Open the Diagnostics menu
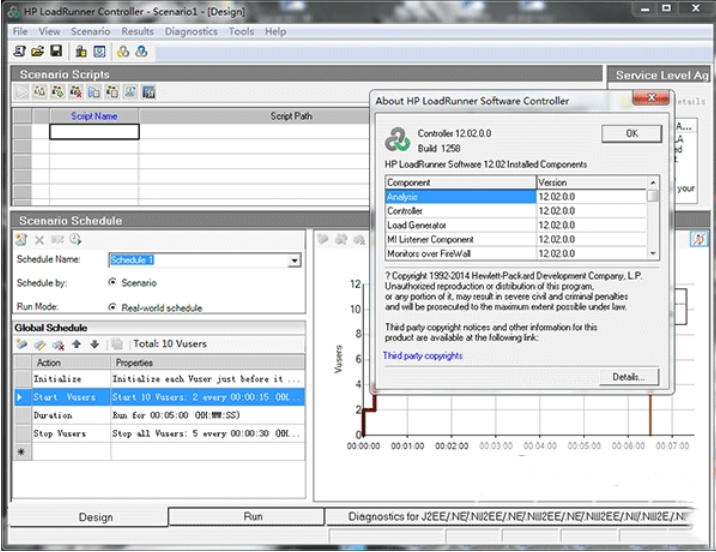The height and width of the screenshot is (552, 716). click(190, 31)
